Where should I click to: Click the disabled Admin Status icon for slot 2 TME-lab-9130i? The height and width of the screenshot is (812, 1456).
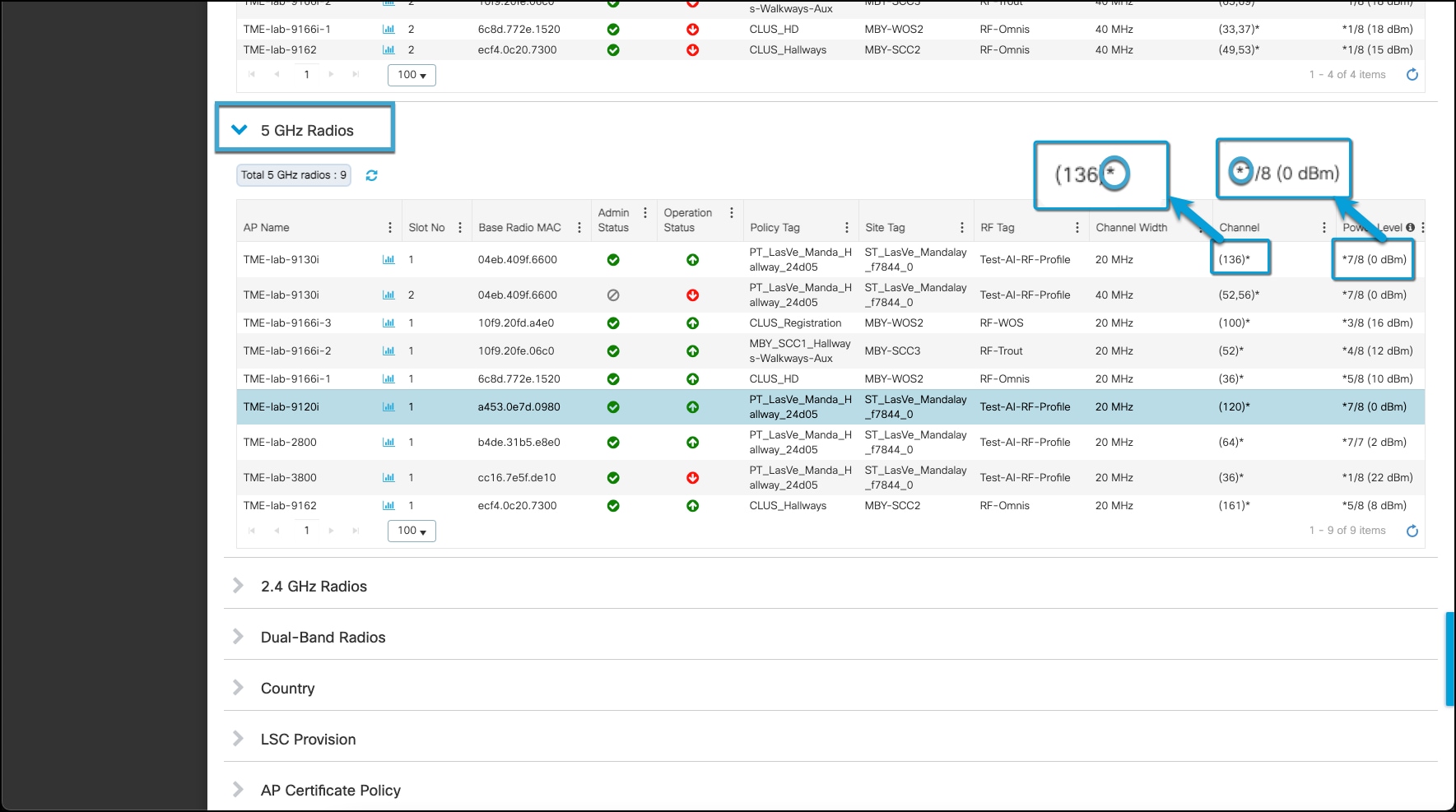click(613, 295)
